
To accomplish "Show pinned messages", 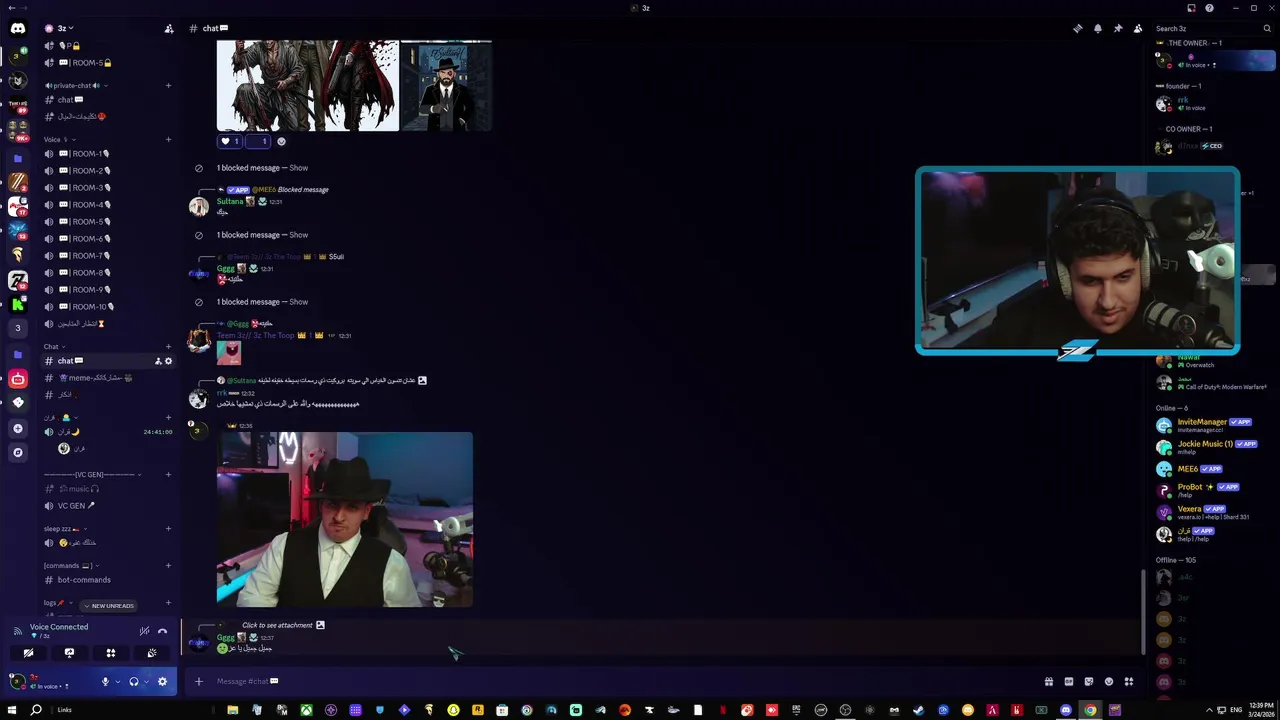I will tap(1117, 28).
